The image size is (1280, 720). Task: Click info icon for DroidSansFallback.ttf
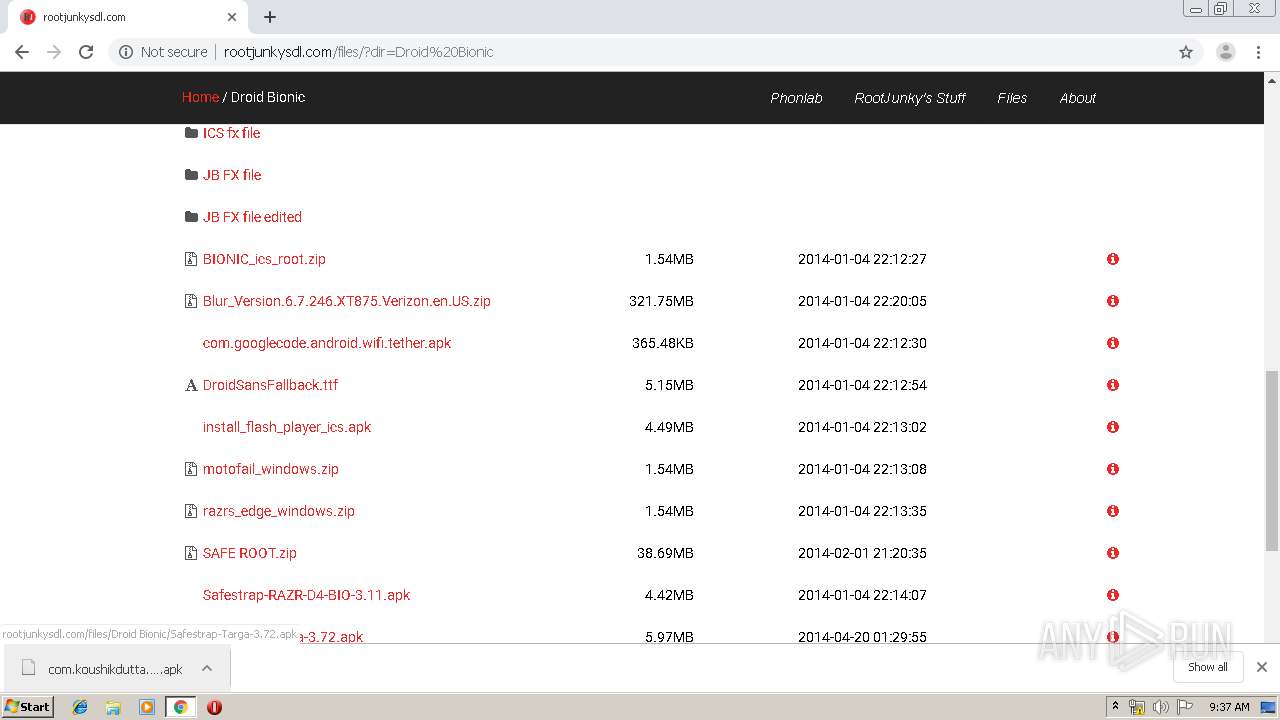pyautogui.click(x=1112, y=385)
